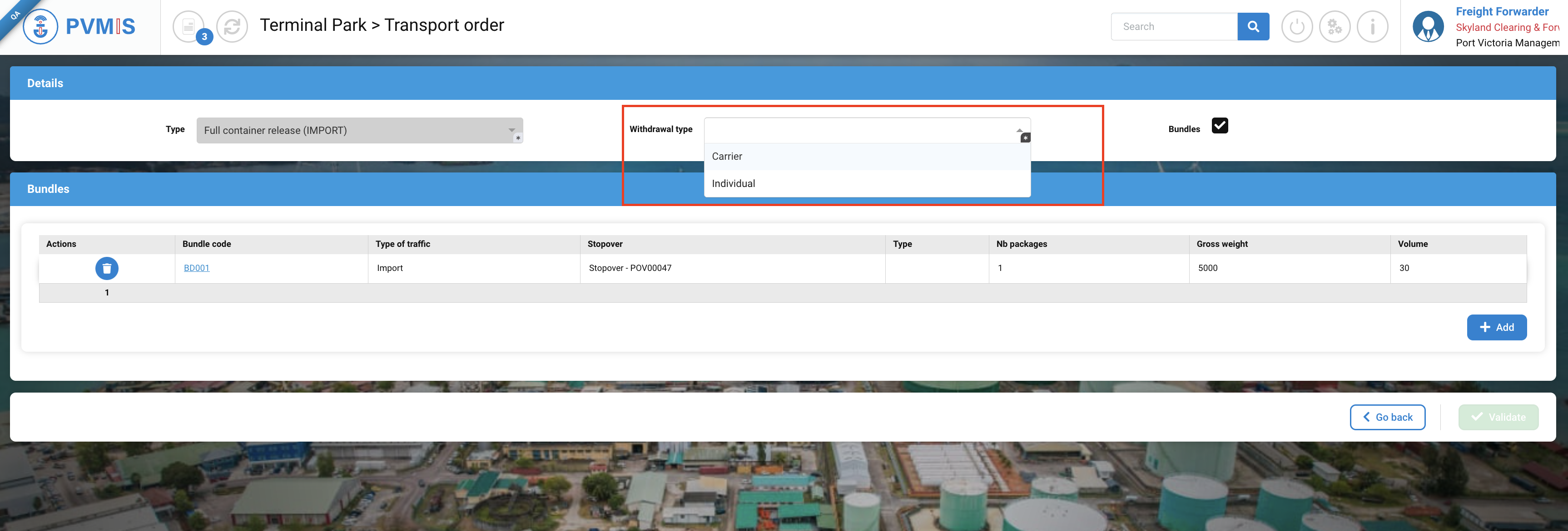Focus the Search input field
Screen dimensions: 1568x531
[1174, 26]
